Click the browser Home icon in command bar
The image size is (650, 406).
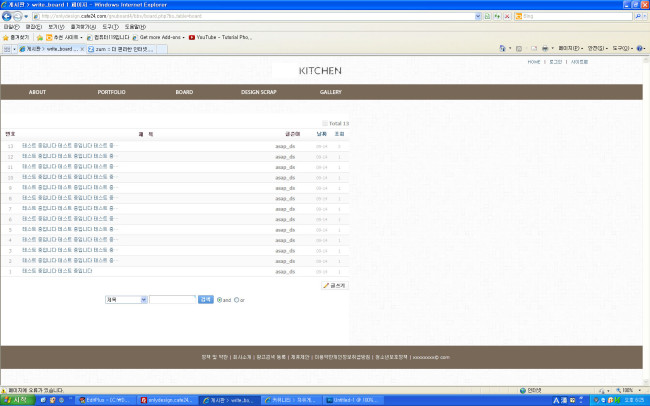pyautogui.click(x=502, y=48)
